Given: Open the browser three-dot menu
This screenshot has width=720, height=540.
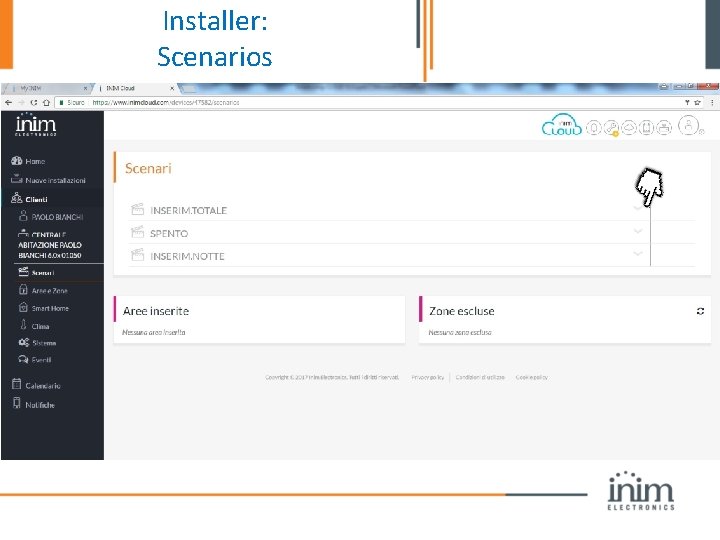Looking at the screenshot, I should (x=712, y=102).
